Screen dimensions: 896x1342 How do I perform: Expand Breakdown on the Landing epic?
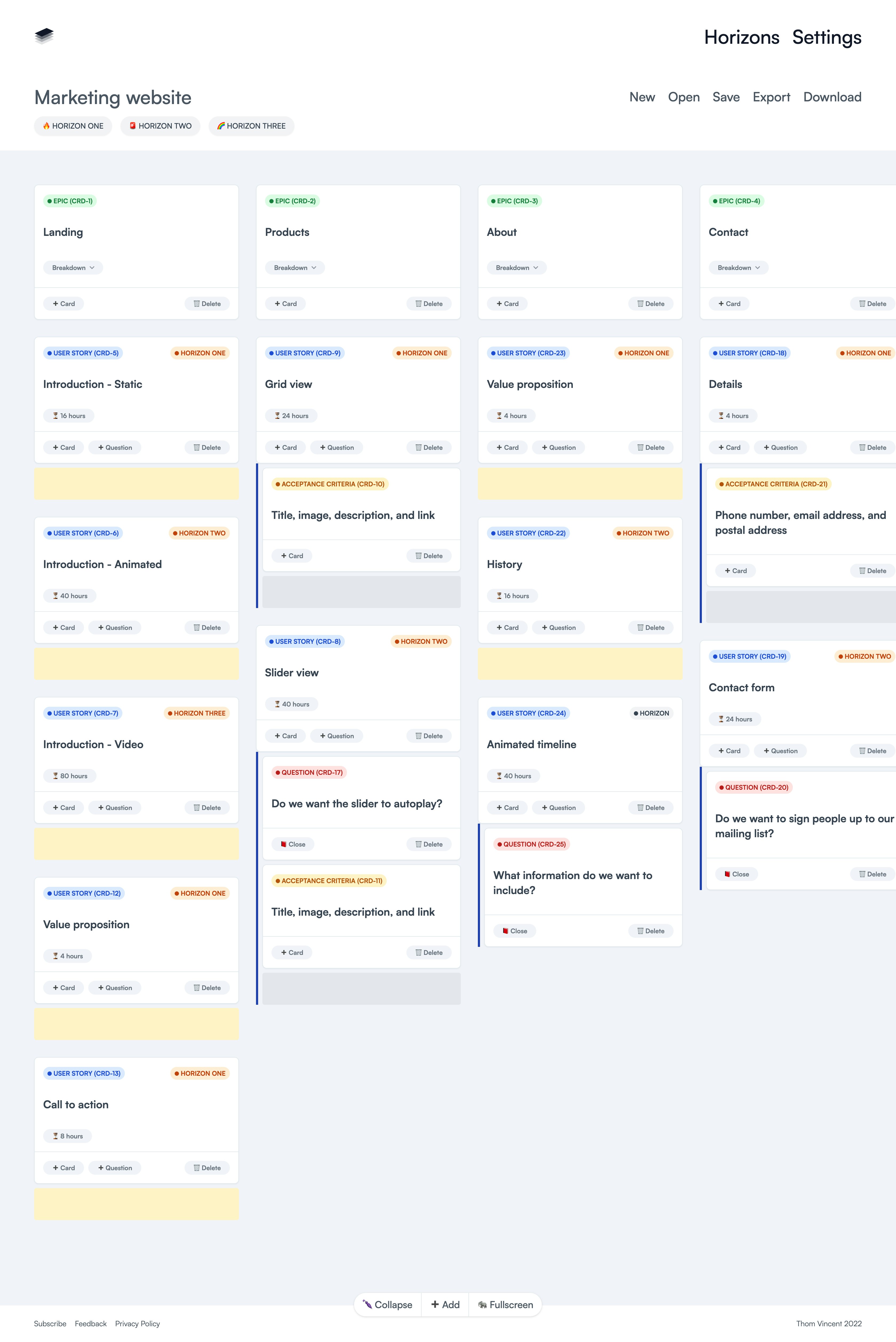click(73, 268)
